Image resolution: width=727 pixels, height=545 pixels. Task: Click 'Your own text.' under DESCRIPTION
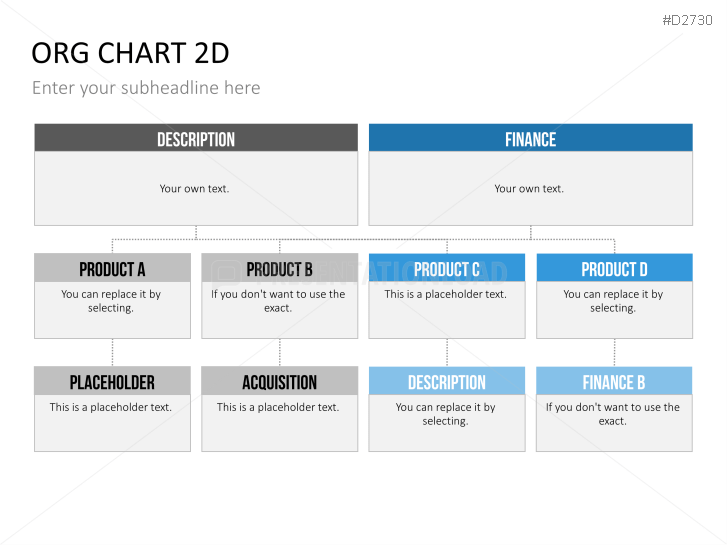pos(194,189)
